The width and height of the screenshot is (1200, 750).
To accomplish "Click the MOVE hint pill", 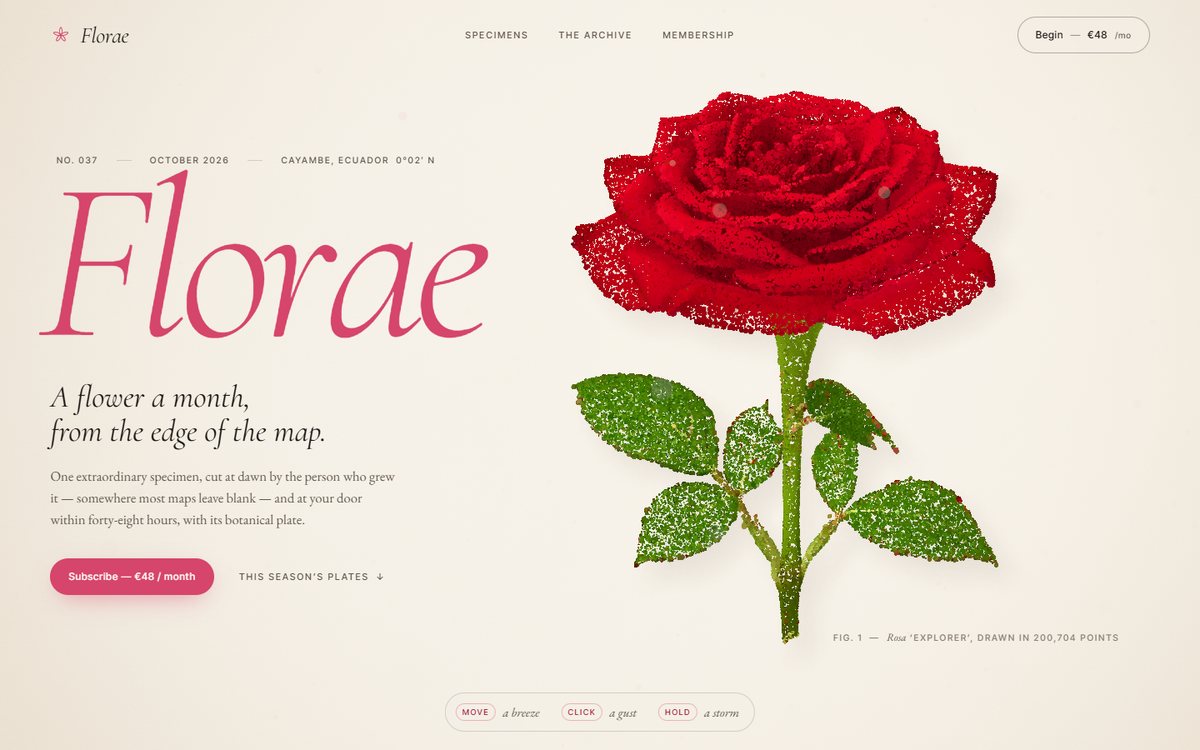I will [x=475, y=712].
